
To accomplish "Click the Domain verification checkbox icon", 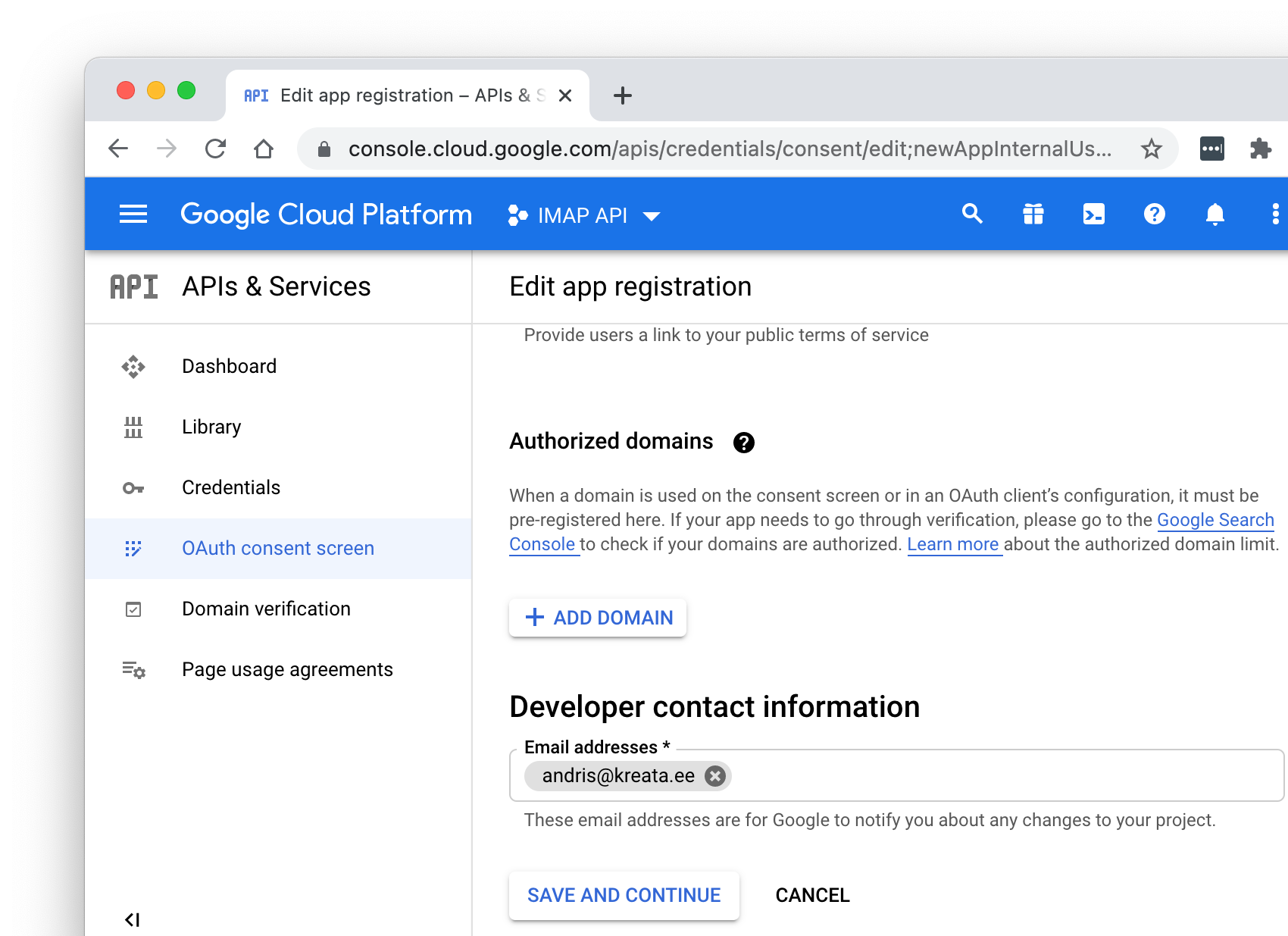I will click(x=133, y=609).
